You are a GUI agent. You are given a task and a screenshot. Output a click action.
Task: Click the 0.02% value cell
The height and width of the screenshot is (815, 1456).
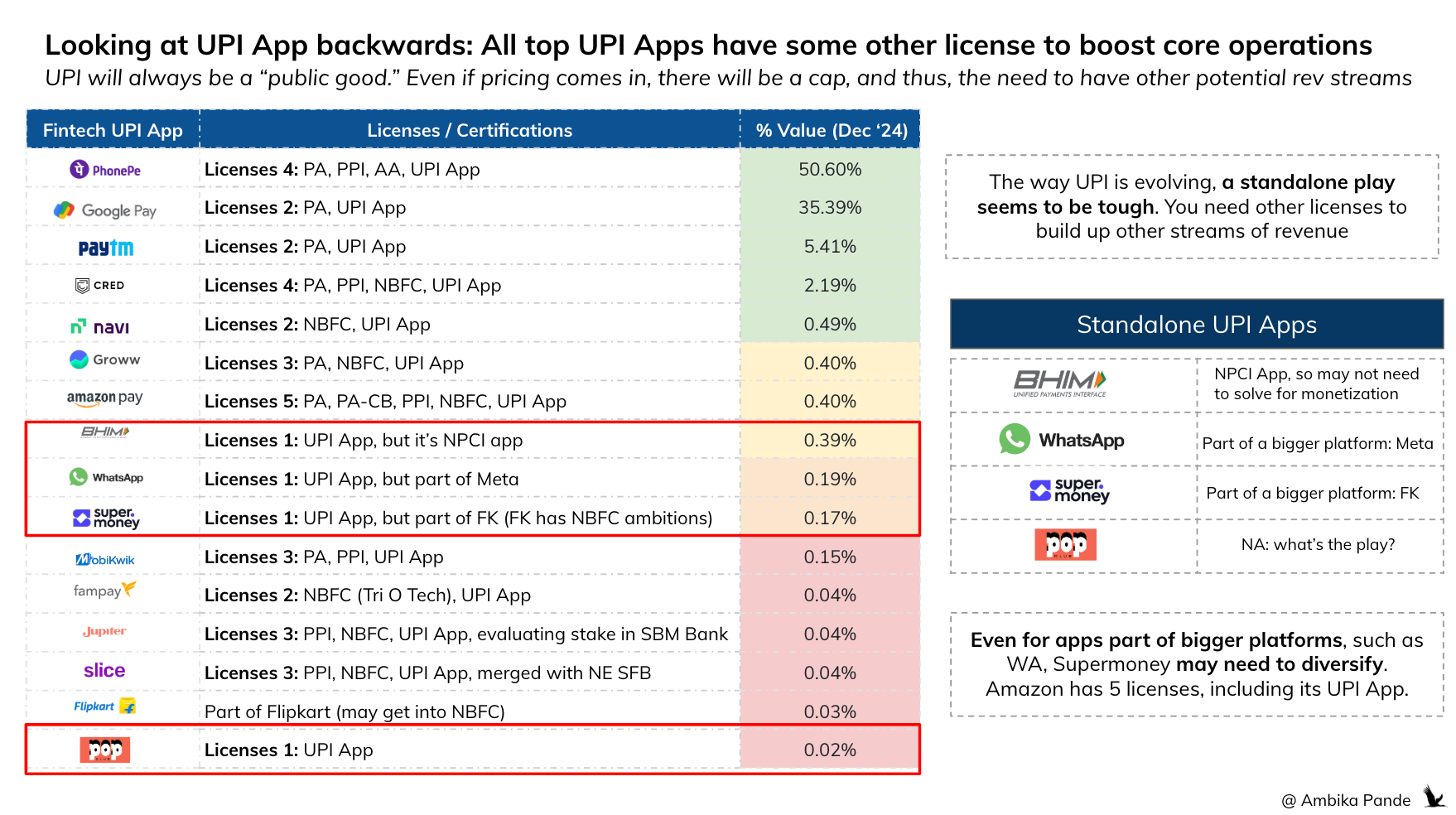tap(830, 750)
